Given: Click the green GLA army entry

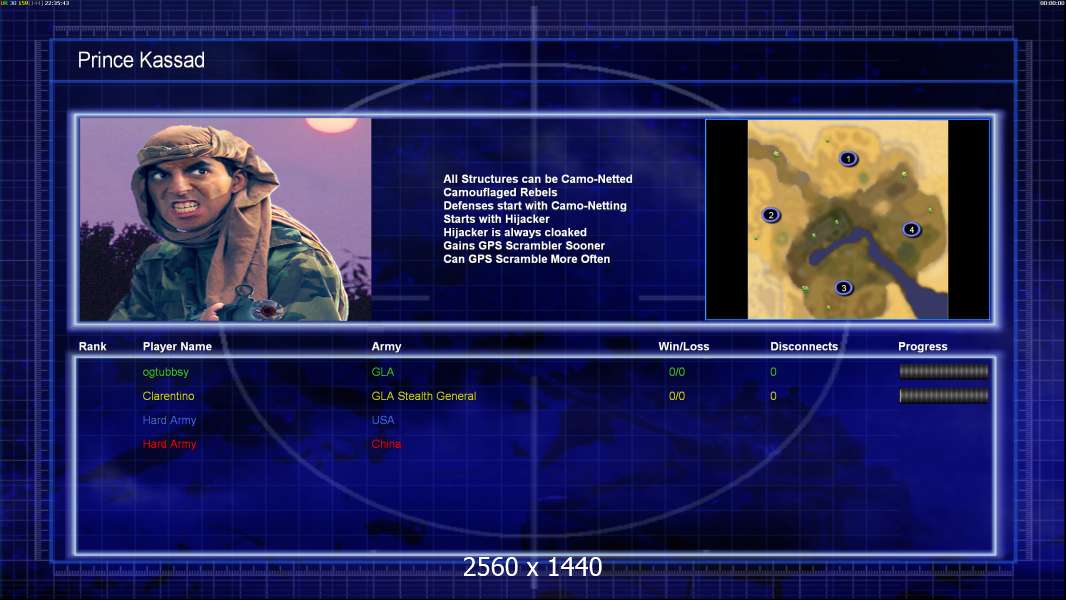Looking at the screenshot, I should tap(383, 372).
